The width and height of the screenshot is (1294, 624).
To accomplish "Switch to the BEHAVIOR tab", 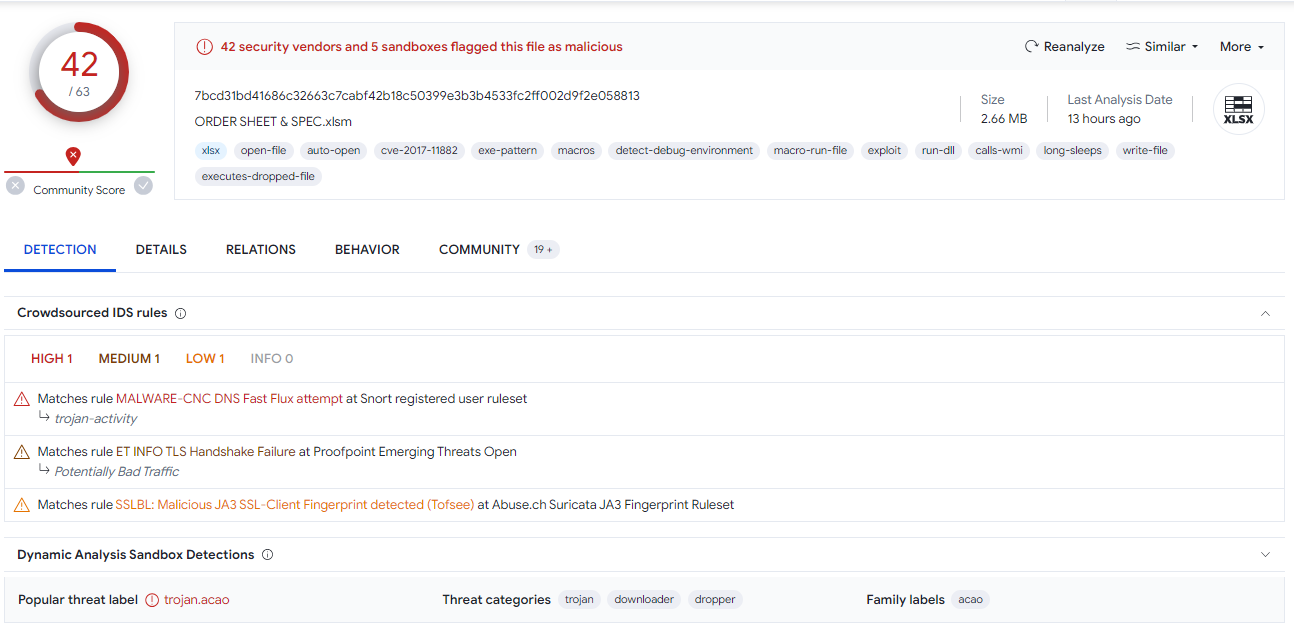I will tap(367, 250).
